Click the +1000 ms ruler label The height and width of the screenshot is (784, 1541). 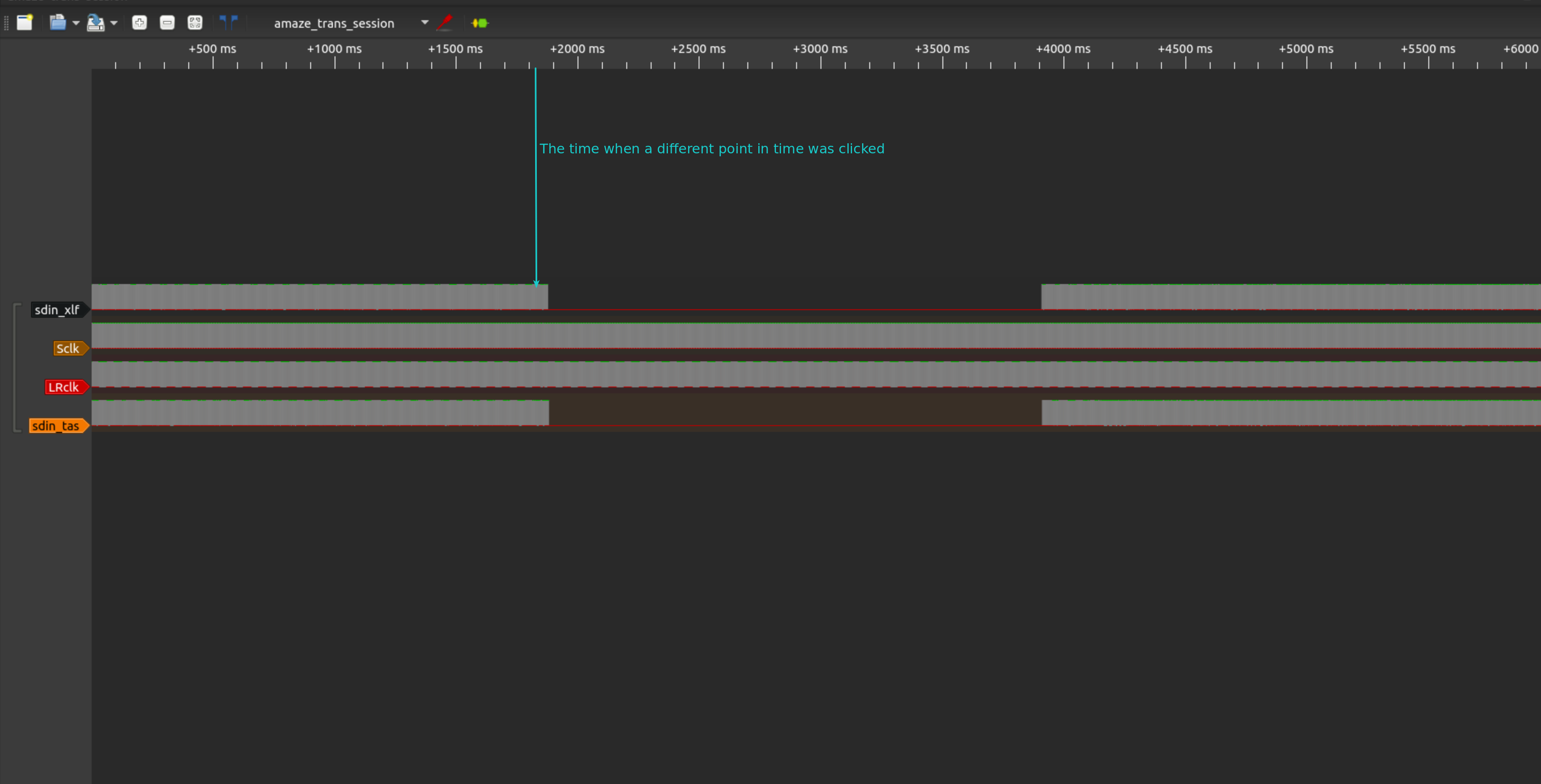click(x=335, y=49)
